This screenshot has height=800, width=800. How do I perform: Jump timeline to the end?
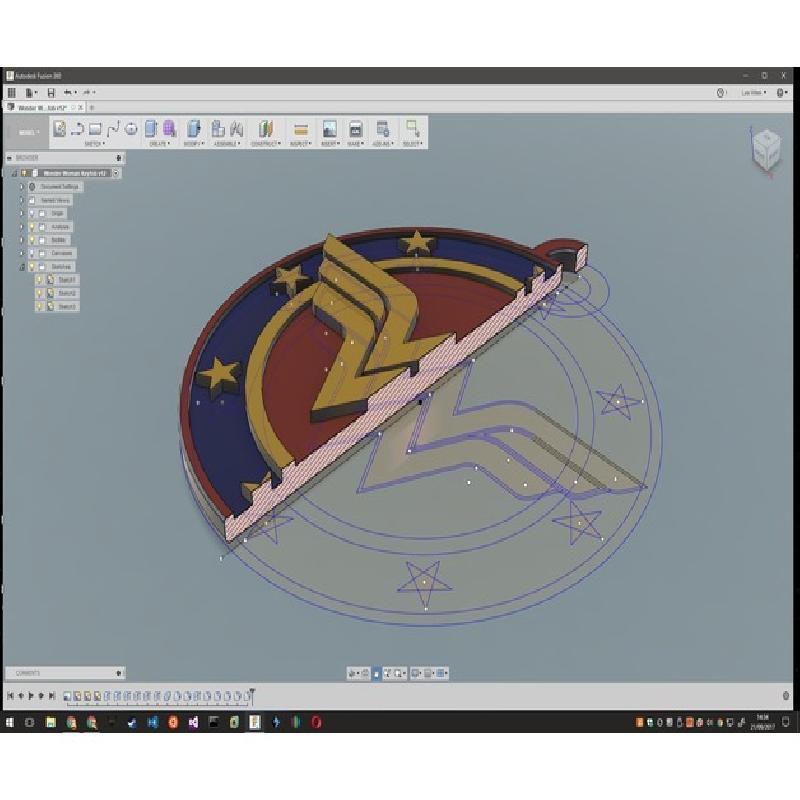[52, 695]
